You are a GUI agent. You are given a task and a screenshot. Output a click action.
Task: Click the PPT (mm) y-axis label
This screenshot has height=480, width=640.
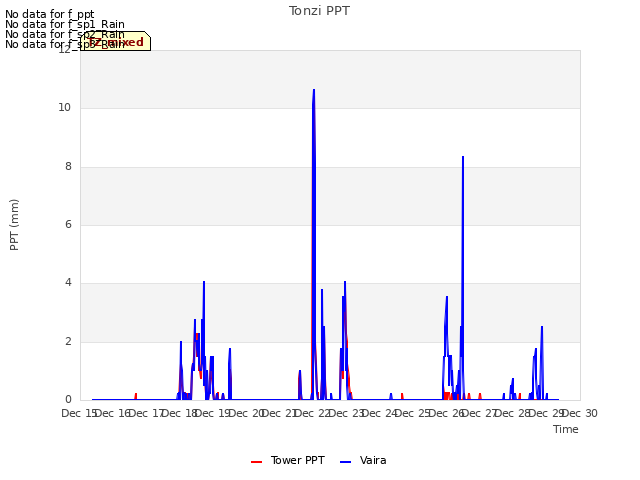[14, 225]
